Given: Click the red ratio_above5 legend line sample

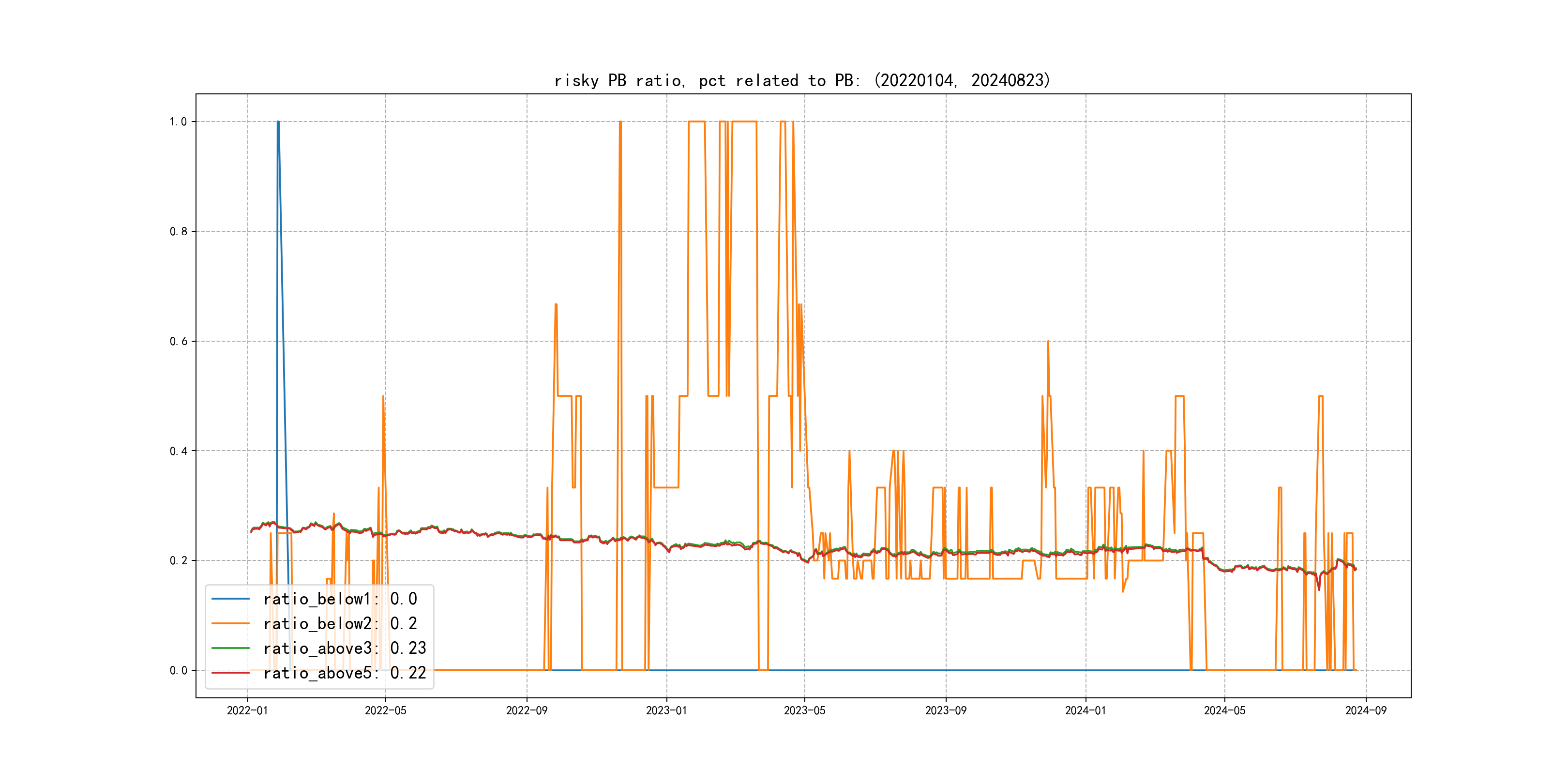Looking at the screenshot, I should (230, 673).
